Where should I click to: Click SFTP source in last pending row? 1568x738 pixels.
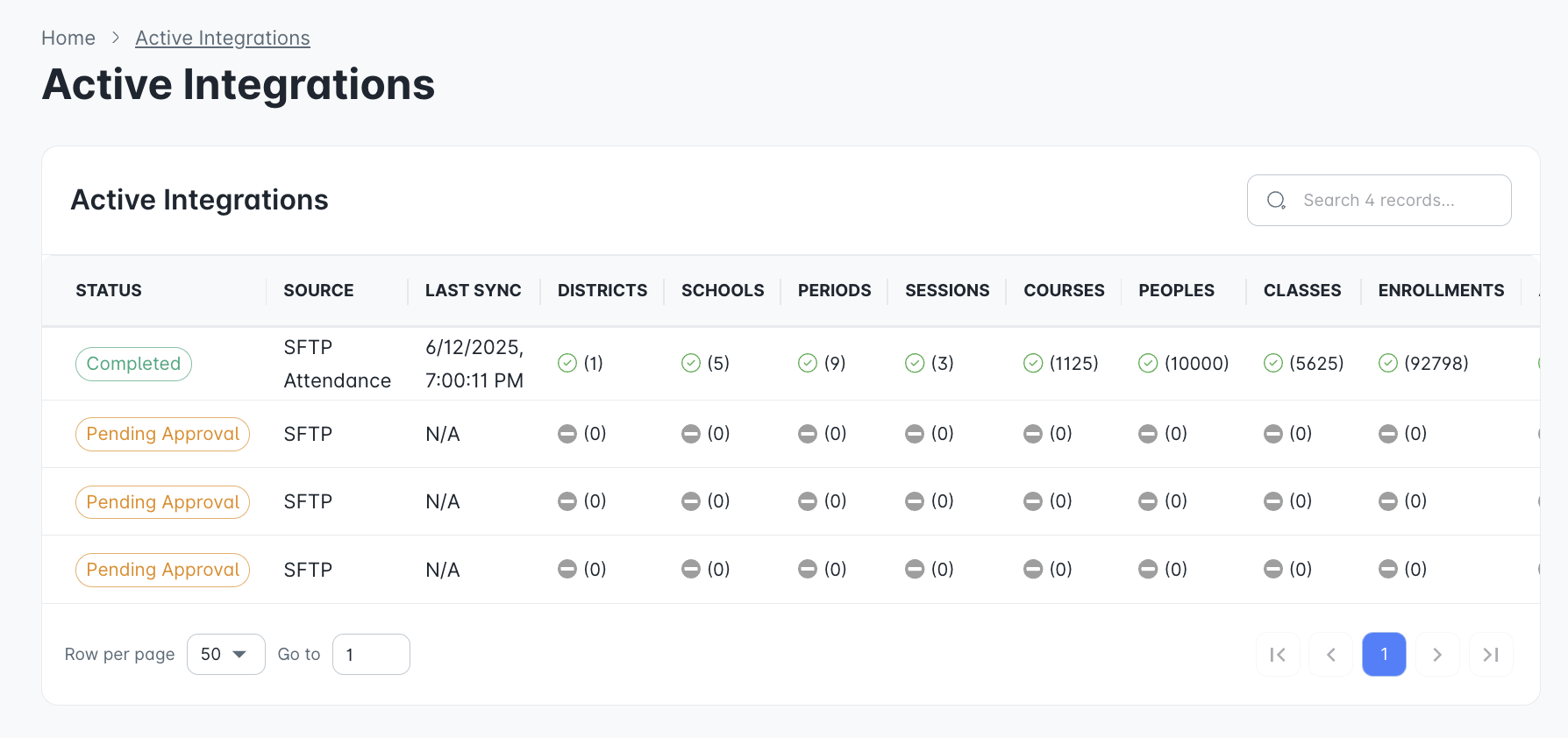308,570
